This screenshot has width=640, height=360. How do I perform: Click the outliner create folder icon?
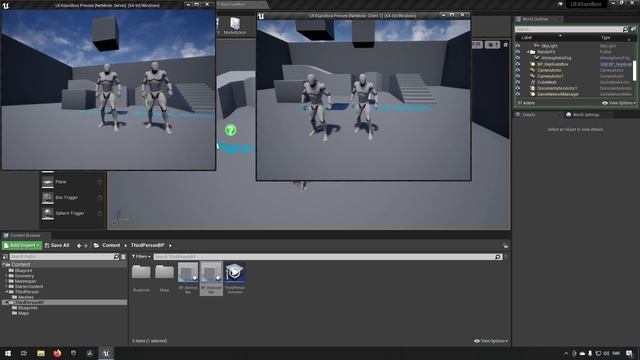tap(633, 29)
